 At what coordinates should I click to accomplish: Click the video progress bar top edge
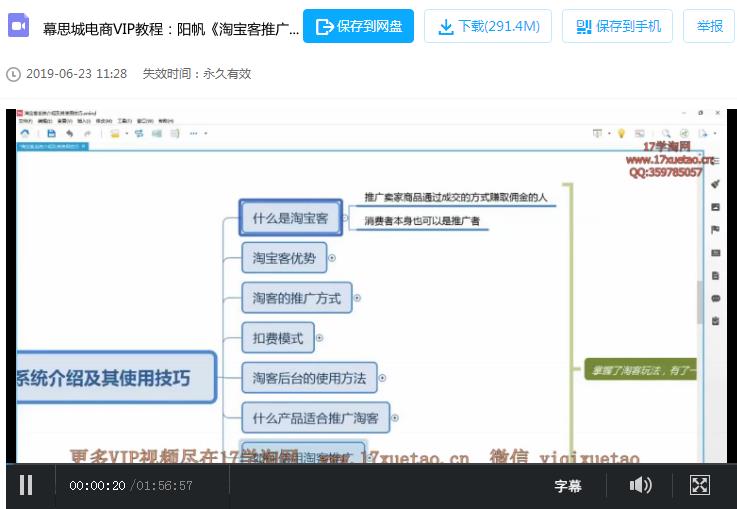(367, 464)
